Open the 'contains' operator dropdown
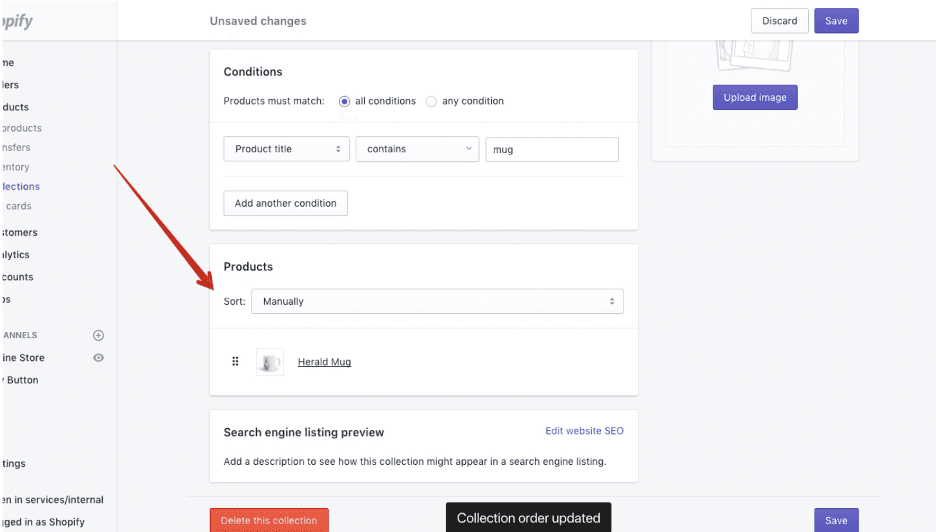 click(417, 149)
